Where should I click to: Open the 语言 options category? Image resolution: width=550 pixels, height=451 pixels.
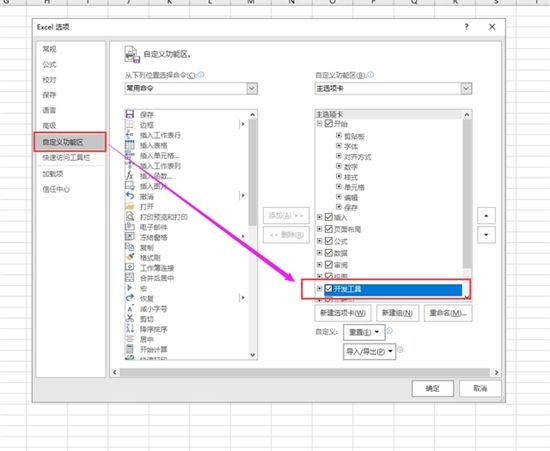[x=49, y=110]
